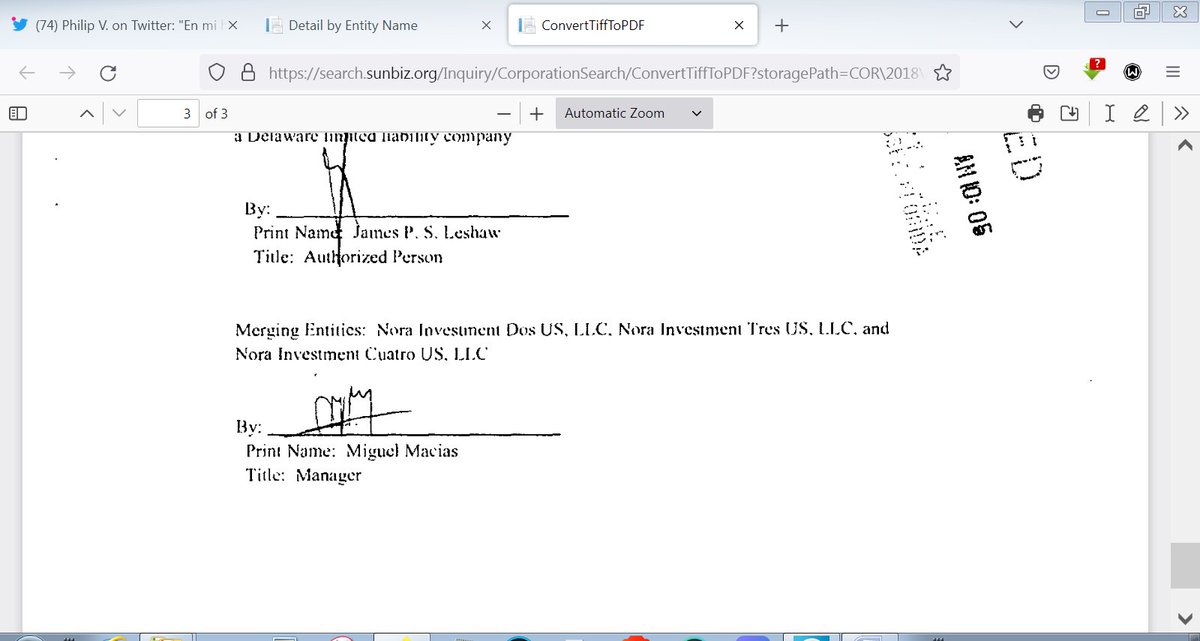
Task: Minimize the browser window
Action: point(1104,11)
